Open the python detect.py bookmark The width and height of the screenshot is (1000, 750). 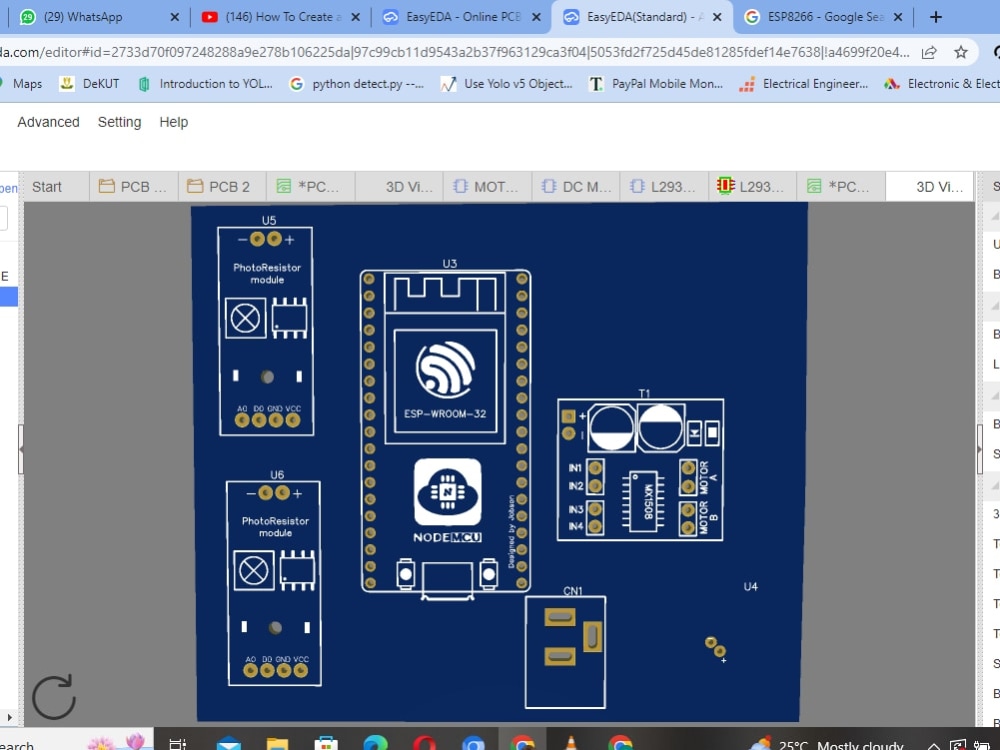click(x=357, y=84)
